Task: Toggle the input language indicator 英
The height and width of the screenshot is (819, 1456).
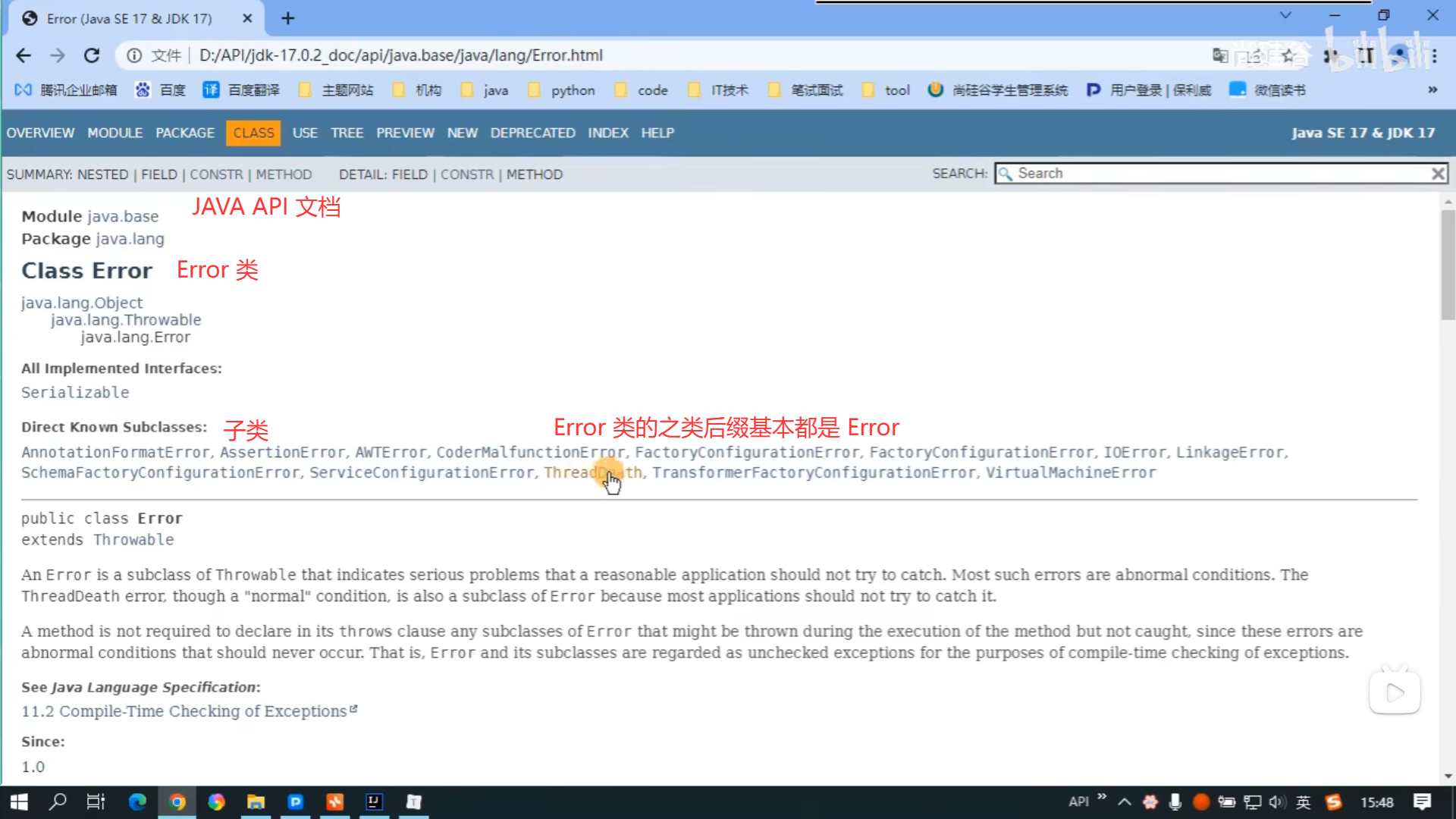Action: pyautogui.click(x=1303, y=802)
